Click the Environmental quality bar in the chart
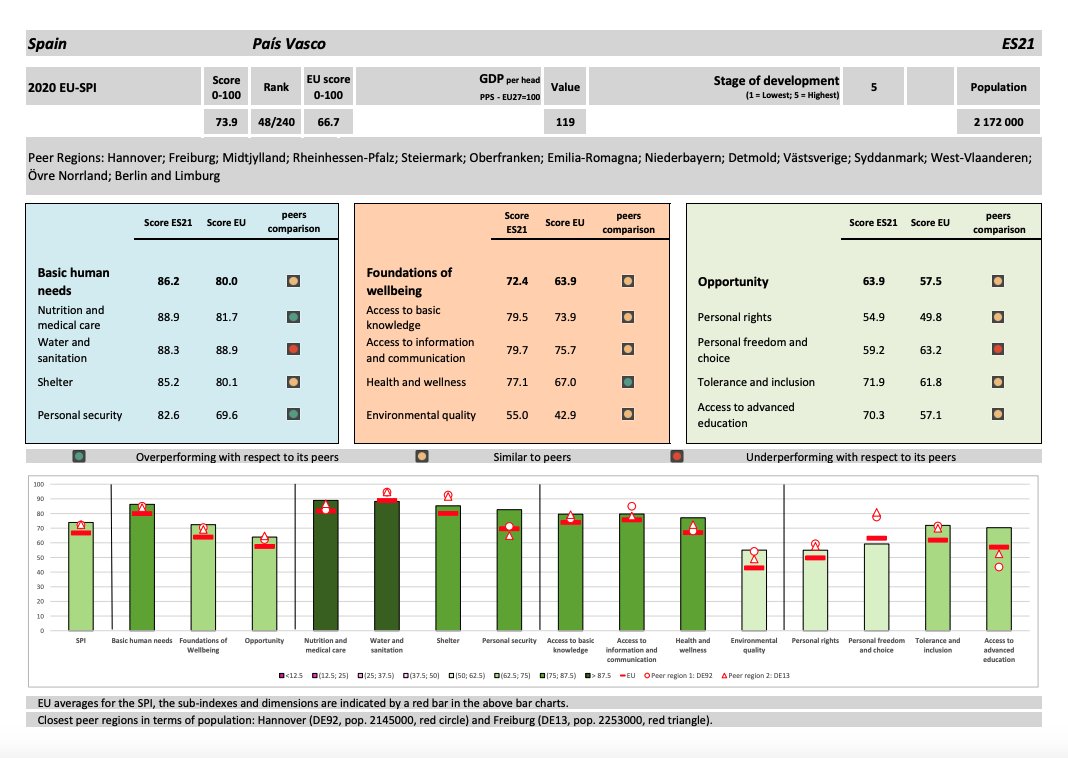1068x758 pixels. [754, 590]
